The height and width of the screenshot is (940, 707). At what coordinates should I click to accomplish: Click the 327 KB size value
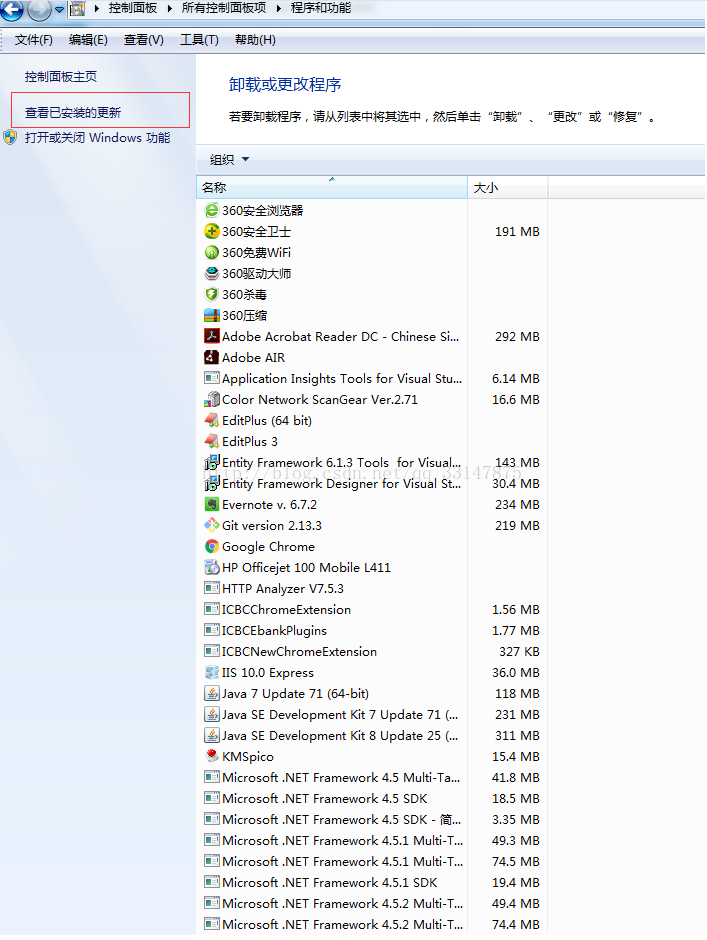[x=519, y=651]
